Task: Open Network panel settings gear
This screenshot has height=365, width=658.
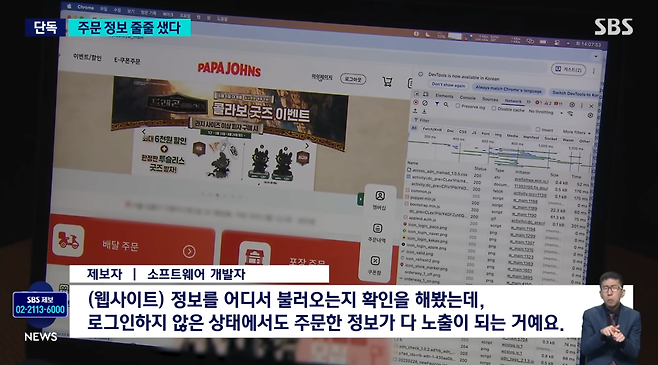Action: (590, 115)
